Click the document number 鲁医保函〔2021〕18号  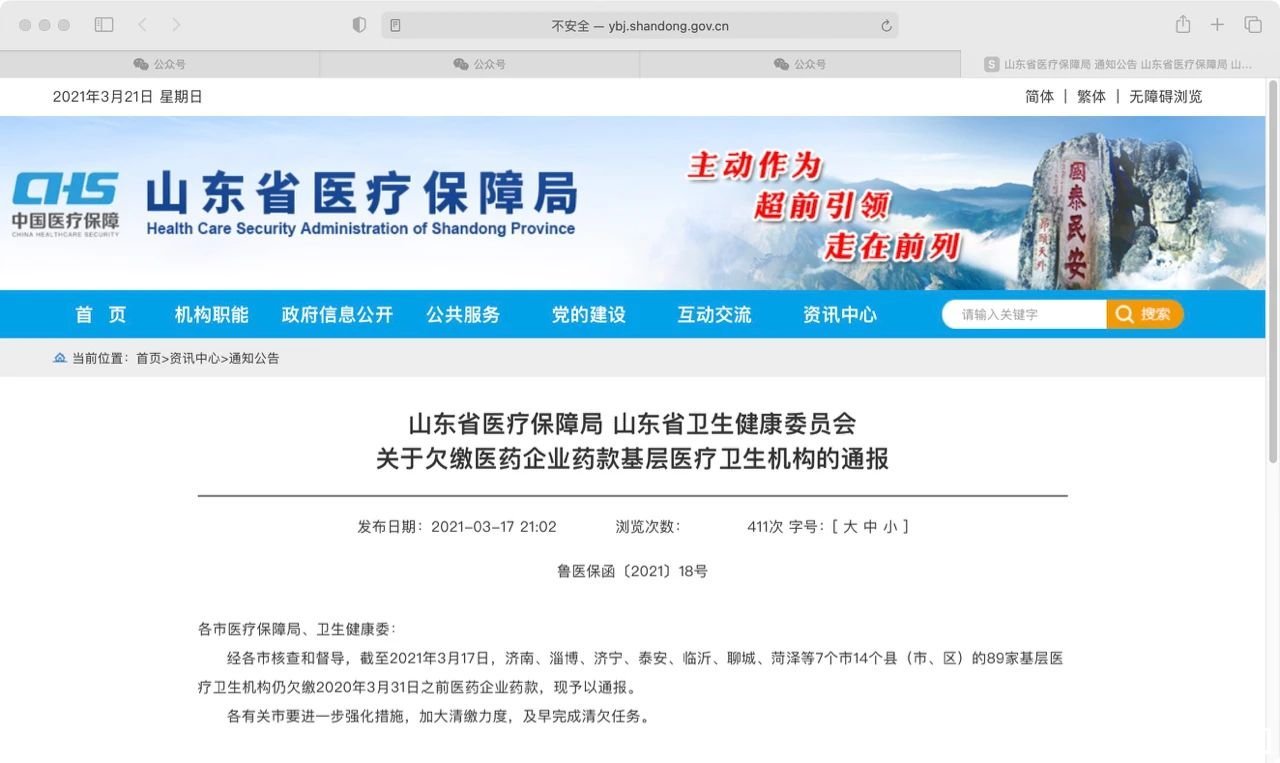(x=632, y=572)
